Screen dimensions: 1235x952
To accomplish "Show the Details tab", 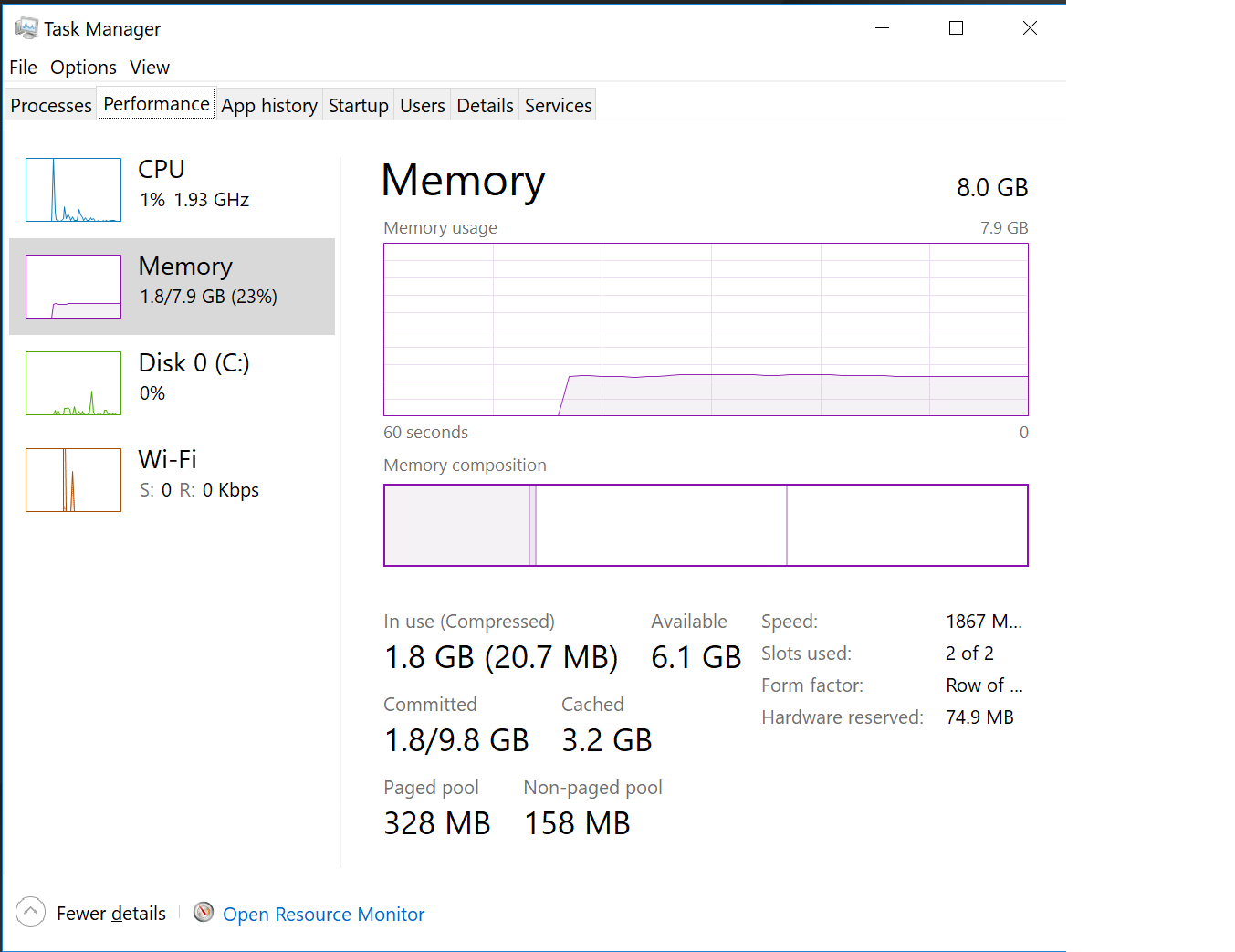I will (485, 106).
